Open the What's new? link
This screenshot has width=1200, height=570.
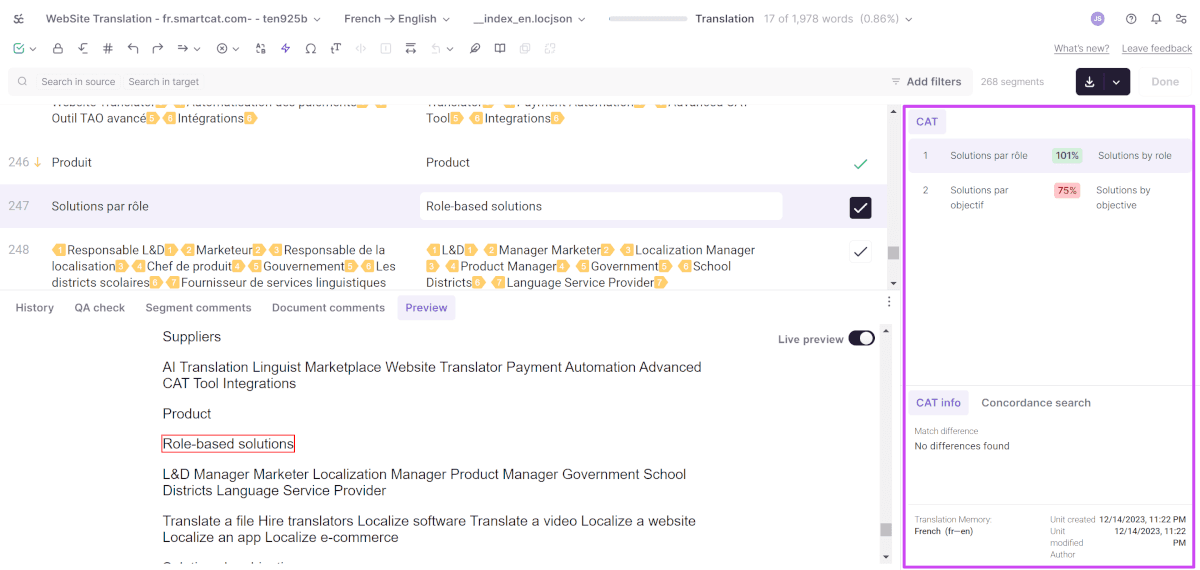click(x=1081, y=49)
